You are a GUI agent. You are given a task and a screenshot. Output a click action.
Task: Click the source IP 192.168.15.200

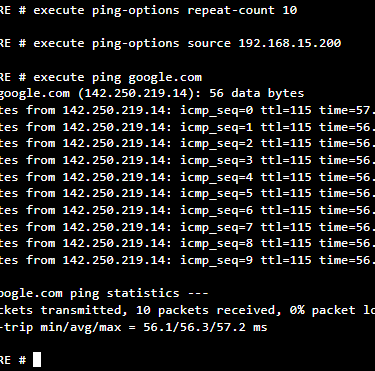tap(290, 43)
